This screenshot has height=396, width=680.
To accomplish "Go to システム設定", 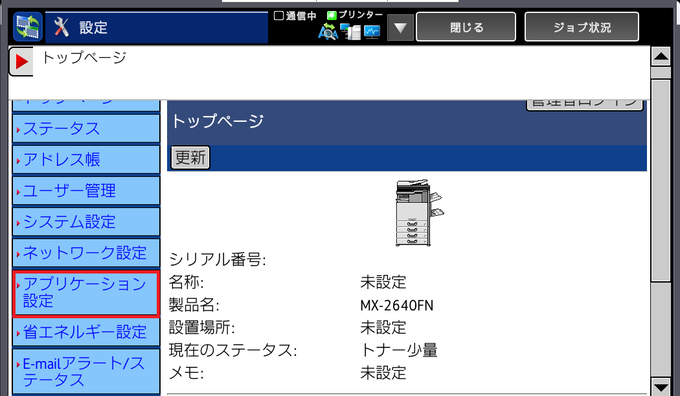I will tap(86, 222).
